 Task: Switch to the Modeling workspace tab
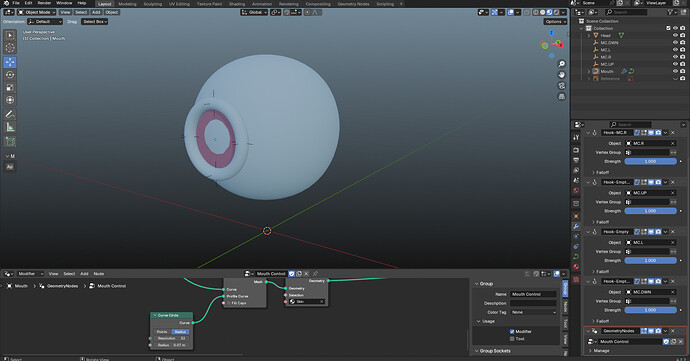pos(127,4)
